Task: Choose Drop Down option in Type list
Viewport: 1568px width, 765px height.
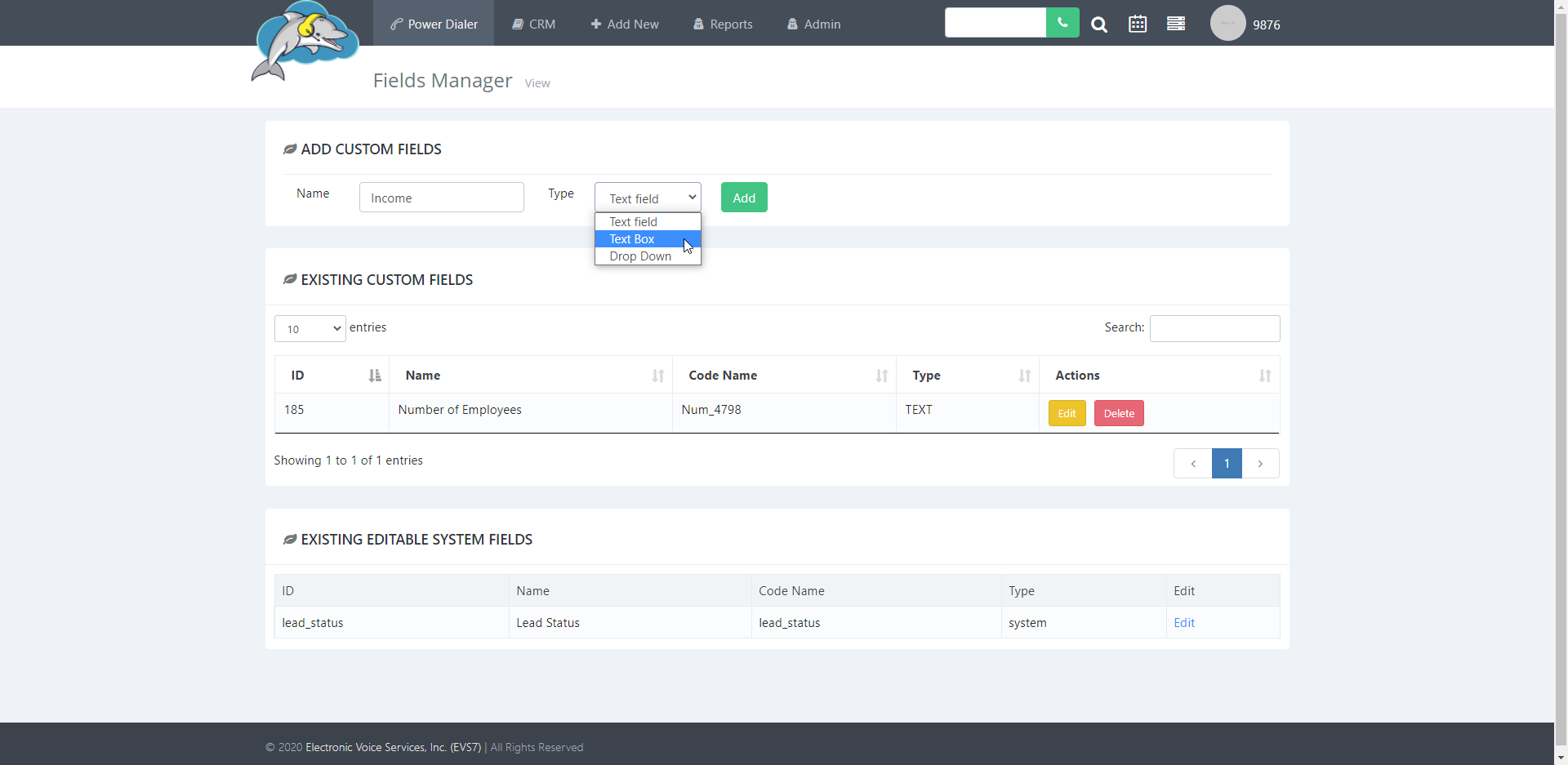Action: (648, 256)
